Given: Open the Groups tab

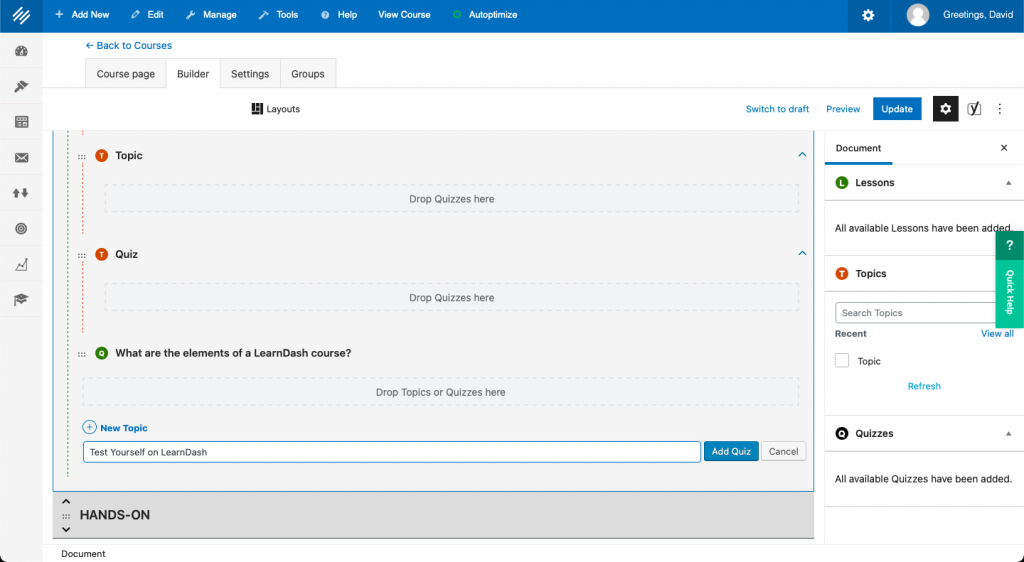Looking at the screenshot, I should [x=308, y=74].
